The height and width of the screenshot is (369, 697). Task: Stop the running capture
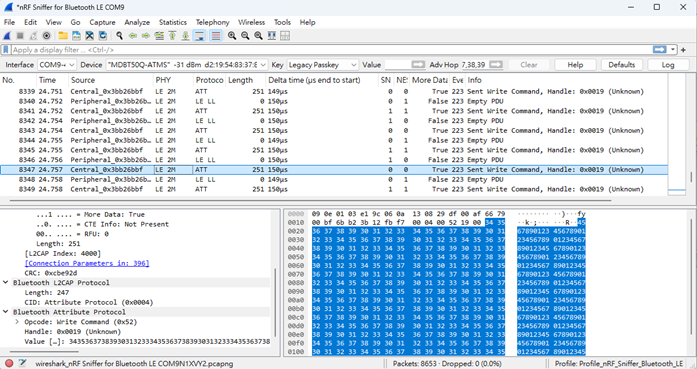pyautogui.click(x=20, y=36)
